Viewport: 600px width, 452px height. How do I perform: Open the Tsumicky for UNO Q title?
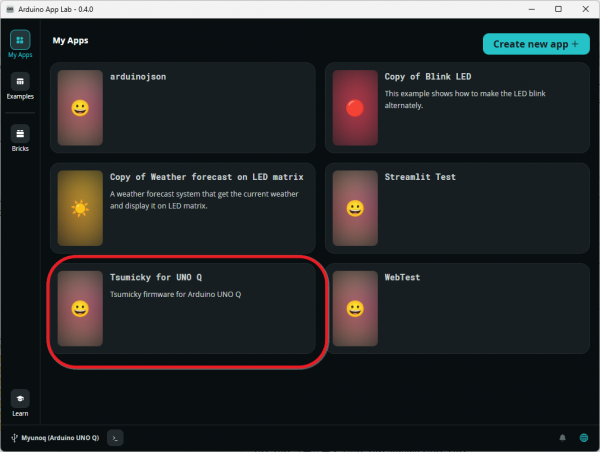(x=156, y=277)
